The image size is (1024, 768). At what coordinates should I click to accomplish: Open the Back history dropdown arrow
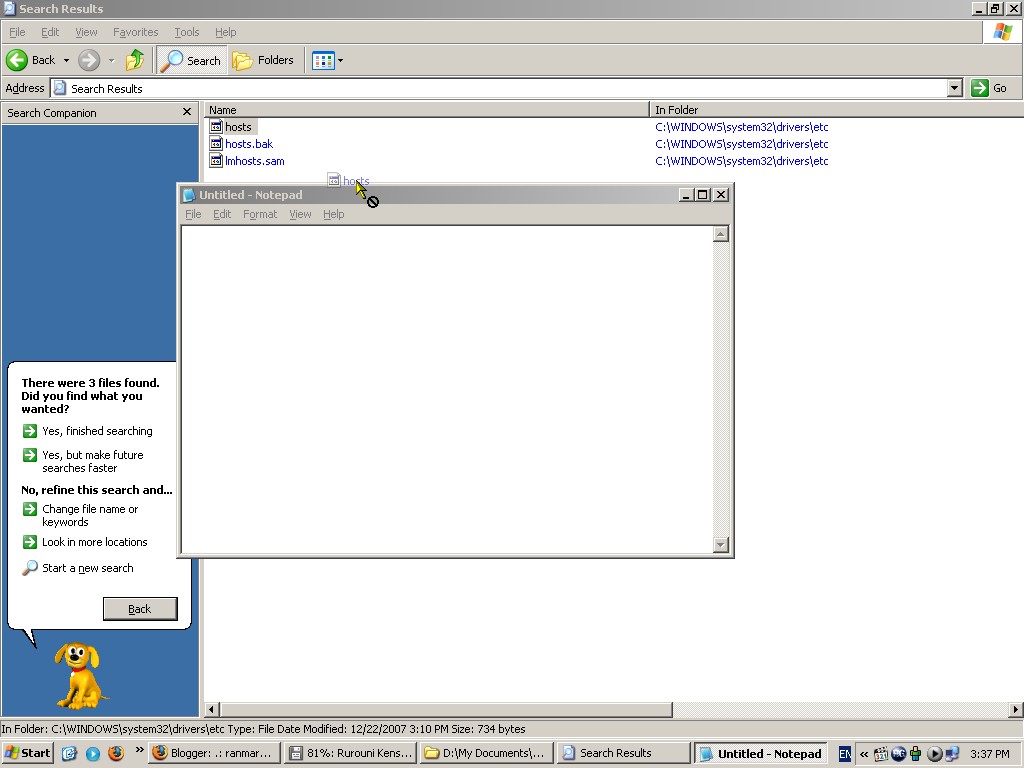tap(66, 61)
